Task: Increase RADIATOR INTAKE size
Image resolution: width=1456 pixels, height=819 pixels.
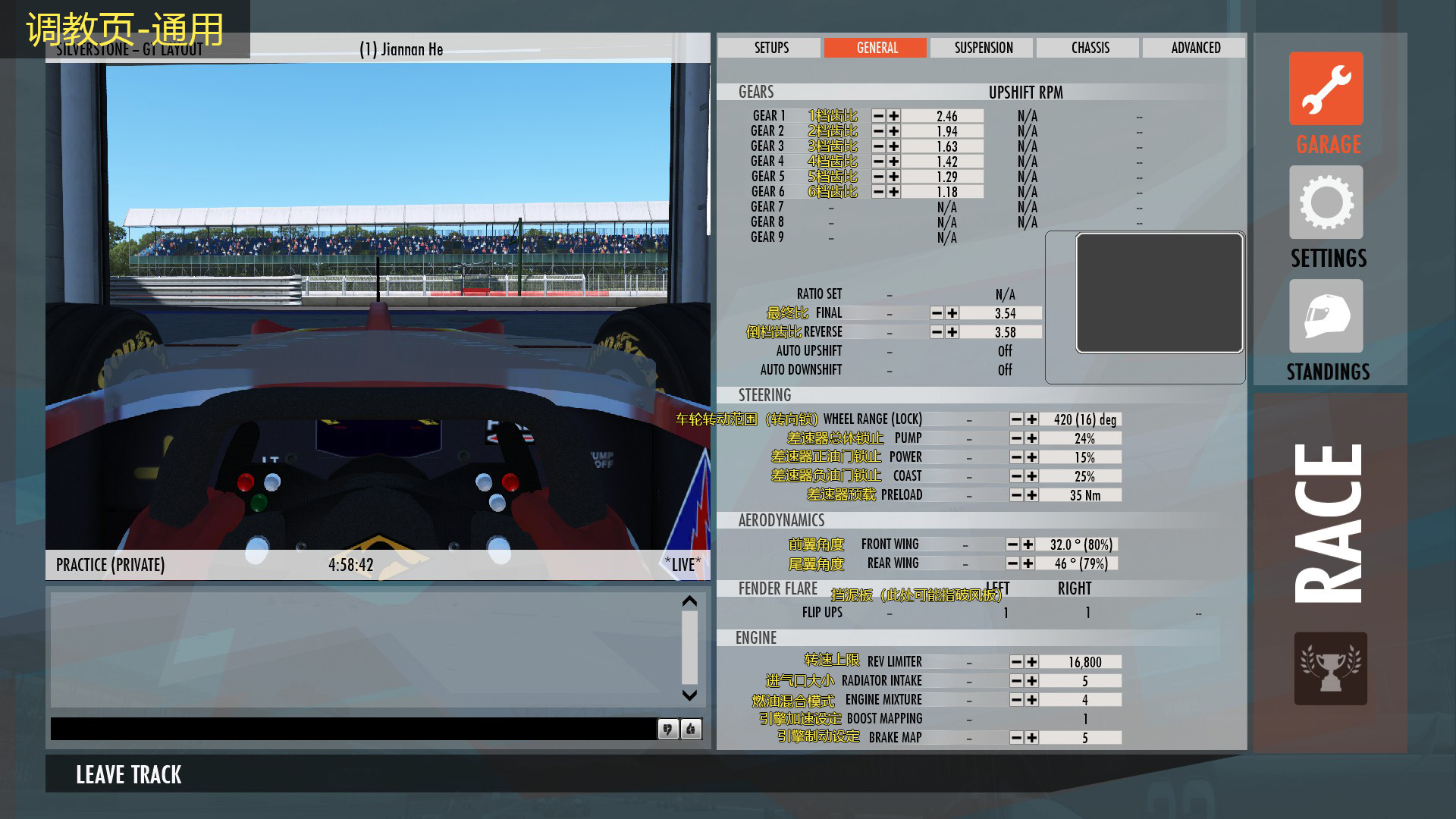Action: [1032, 681]
